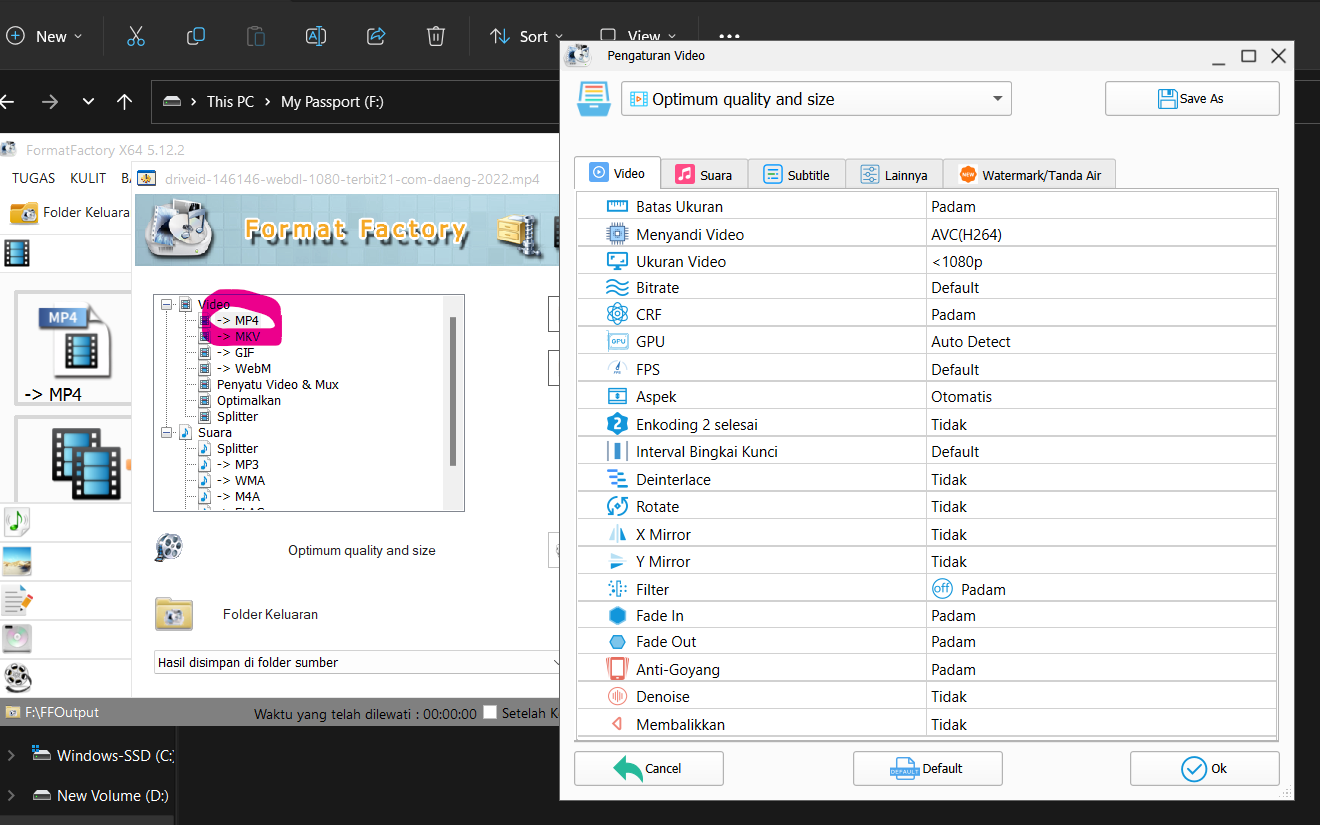Select -> GIF in the format tree
The width and height of the screenshot is (1320, 825).
click(x=235, y=352)
